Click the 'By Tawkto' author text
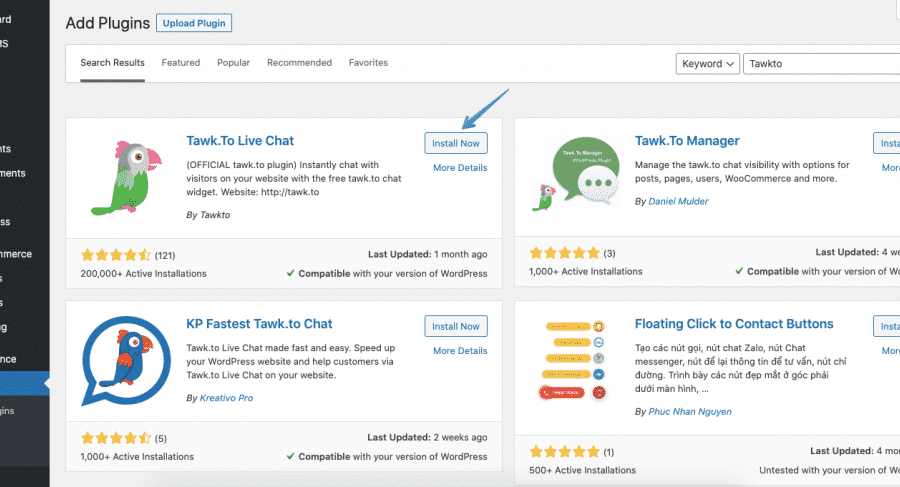The height and width of the screenshot is (487, 900). click(208, 215)
